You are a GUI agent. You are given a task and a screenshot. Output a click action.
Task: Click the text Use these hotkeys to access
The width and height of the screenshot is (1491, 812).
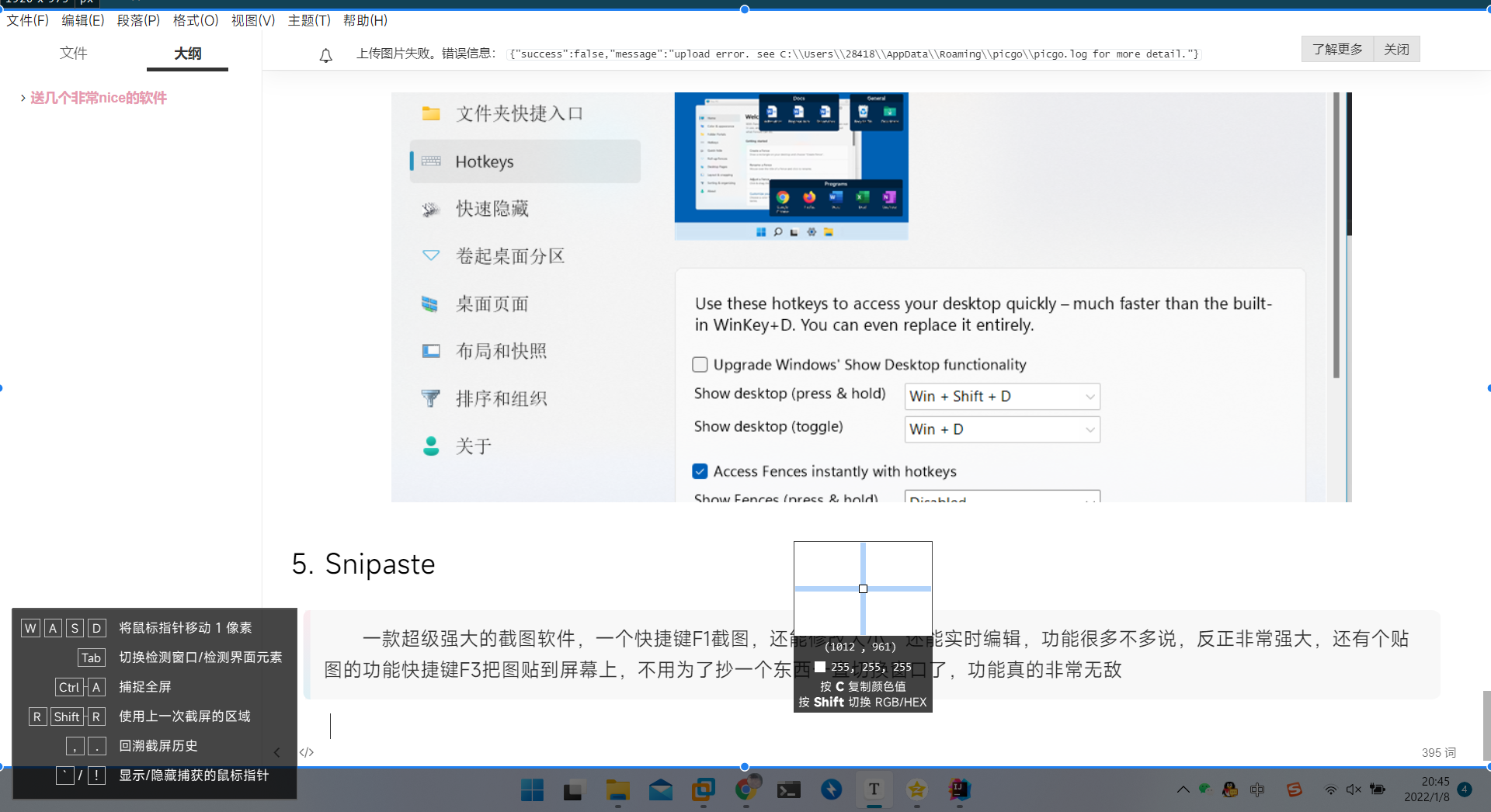pyautogui.click(x=983, y=314)
